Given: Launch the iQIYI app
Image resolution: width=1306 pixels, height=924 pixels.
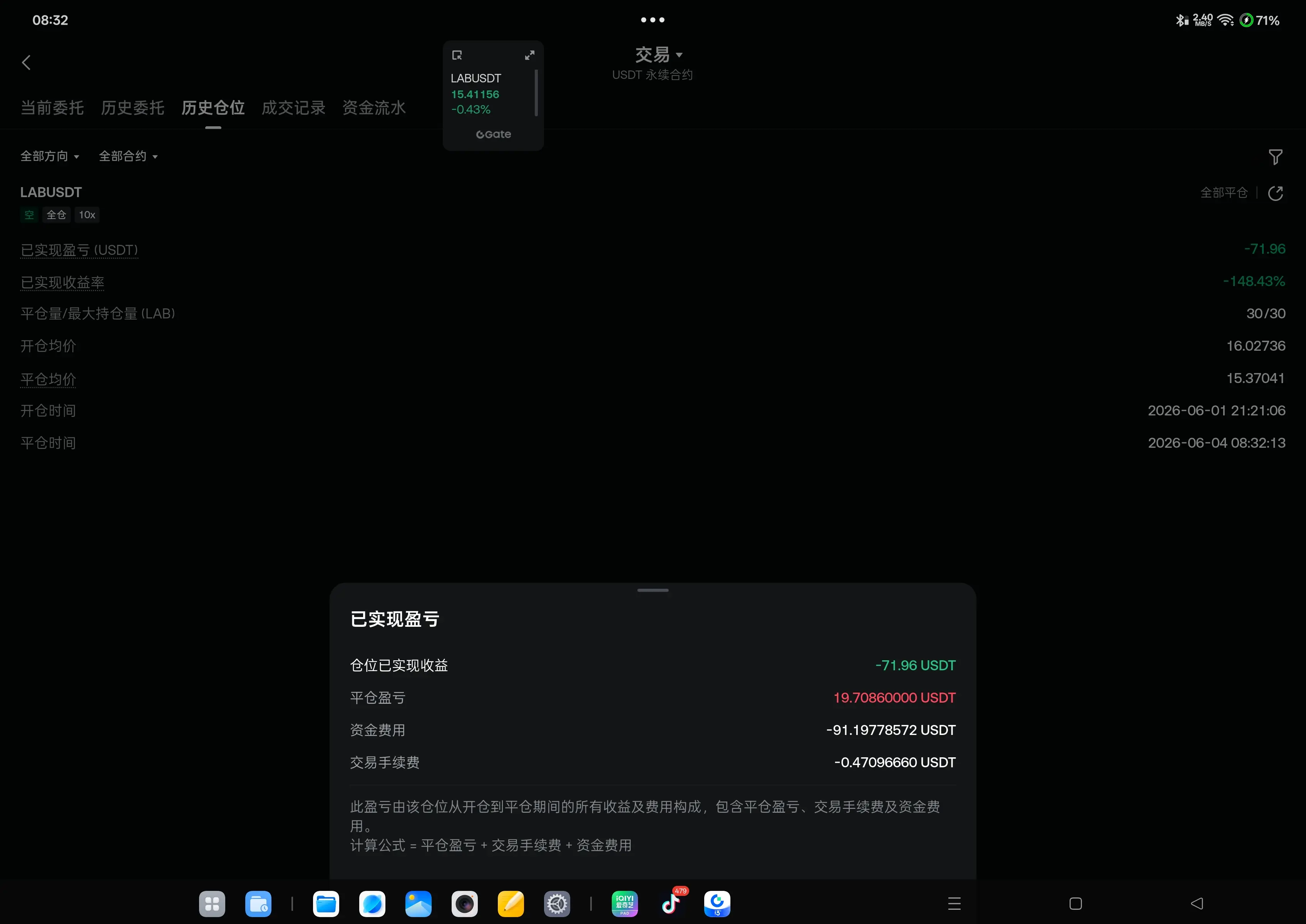Looking at the screenshot, I should (625, 904).
